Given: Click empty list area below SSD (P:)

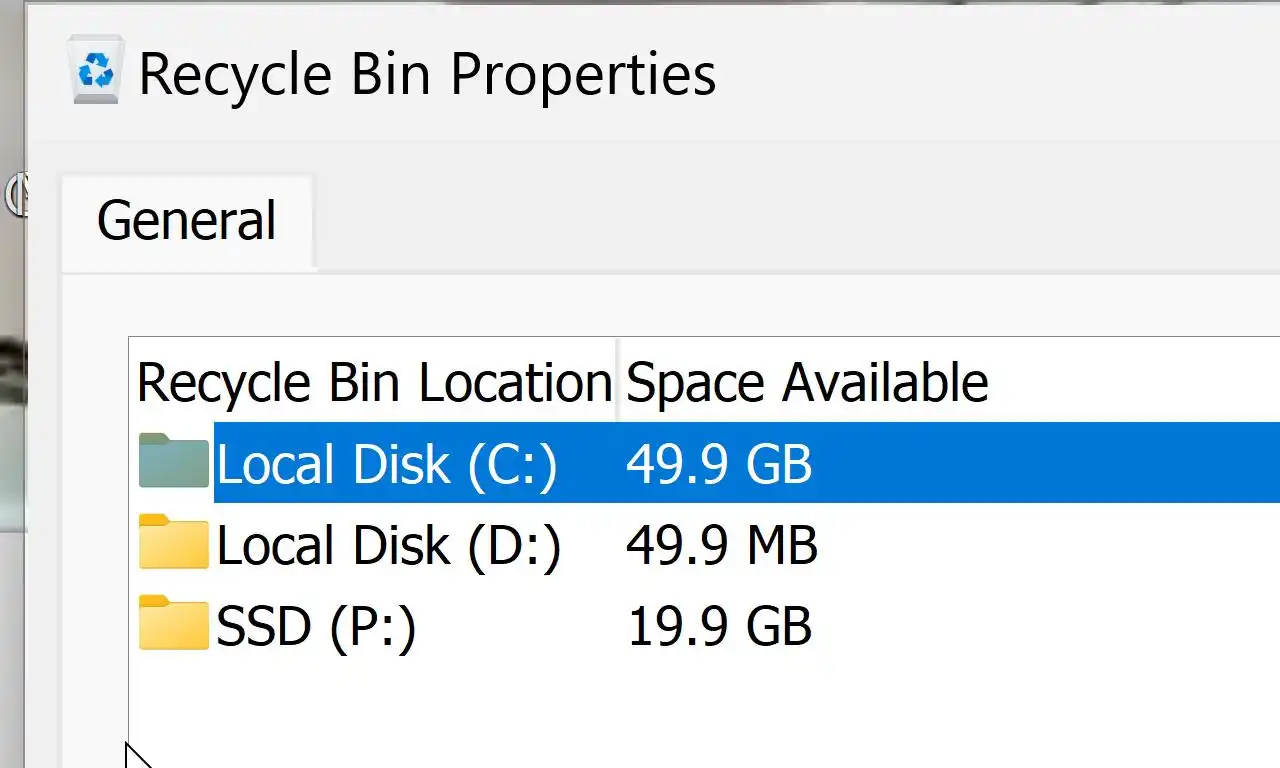Looking at the screenshot, I should tap(600, 710).
